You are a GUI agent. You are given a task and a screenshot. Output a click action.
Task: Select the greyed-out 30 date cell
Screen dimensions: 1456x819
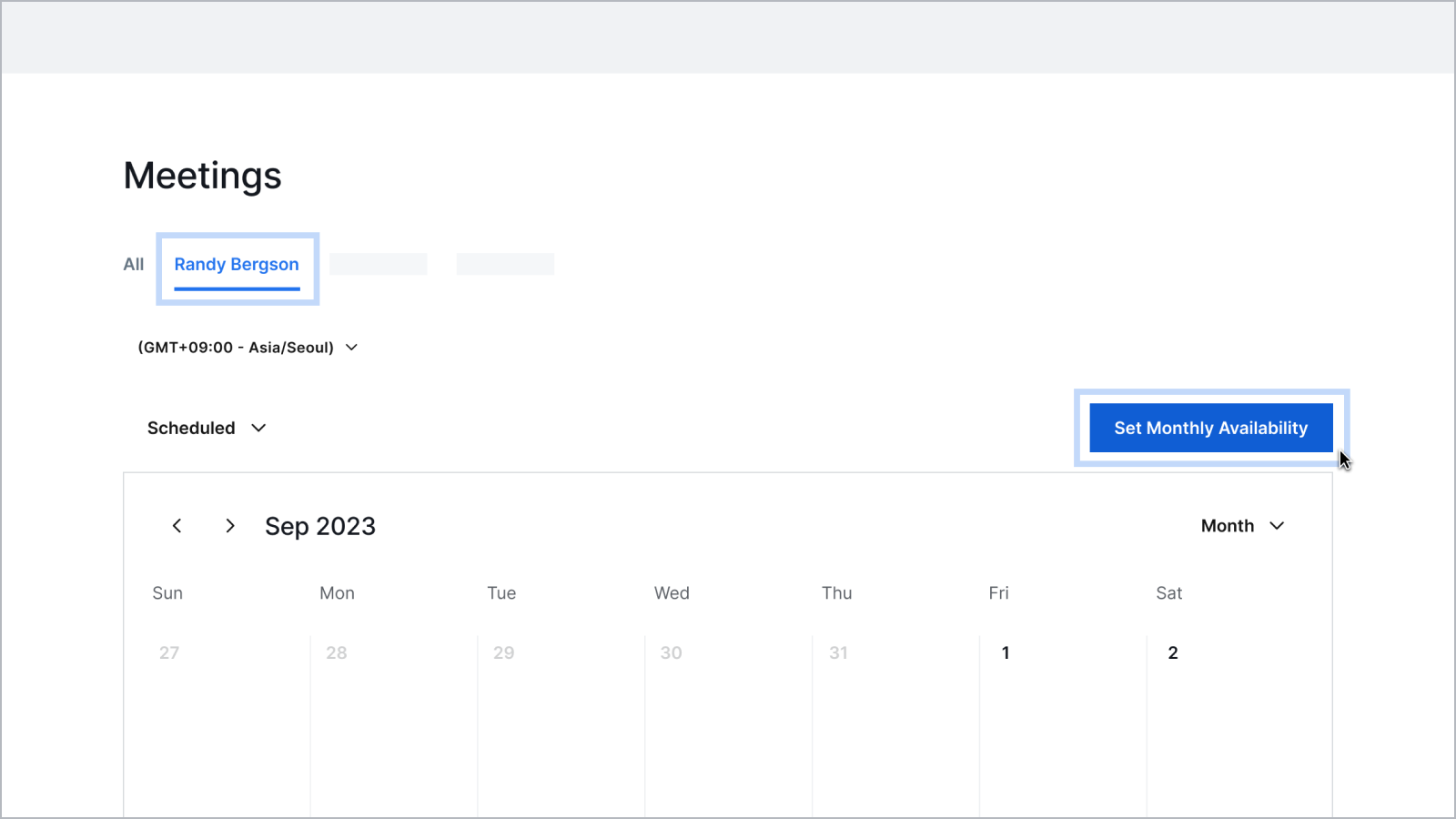(672, 652)
